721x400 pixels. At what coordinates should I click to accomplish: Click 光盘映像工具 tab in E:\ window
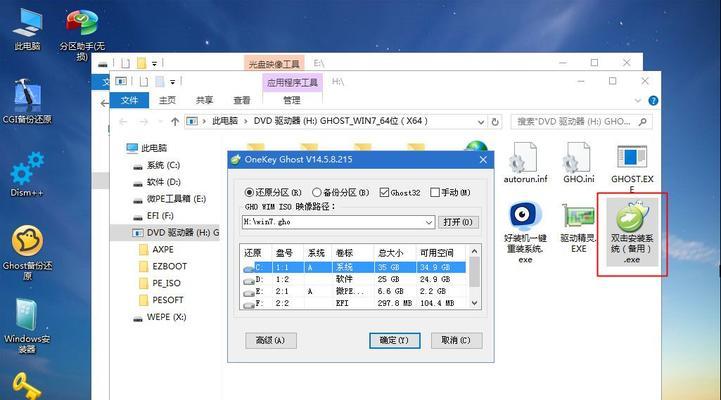tap(274, 63)
